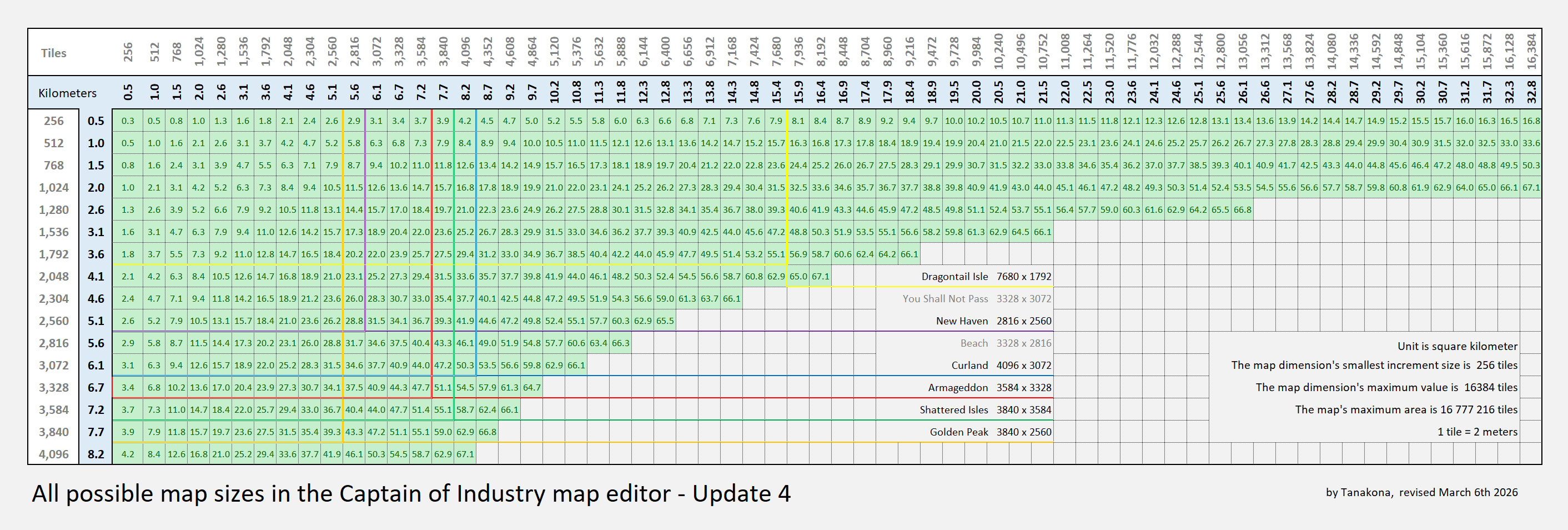Select the 4,096 tiles row header
This screenshot has width=1568, height=530.
(53, 454)
